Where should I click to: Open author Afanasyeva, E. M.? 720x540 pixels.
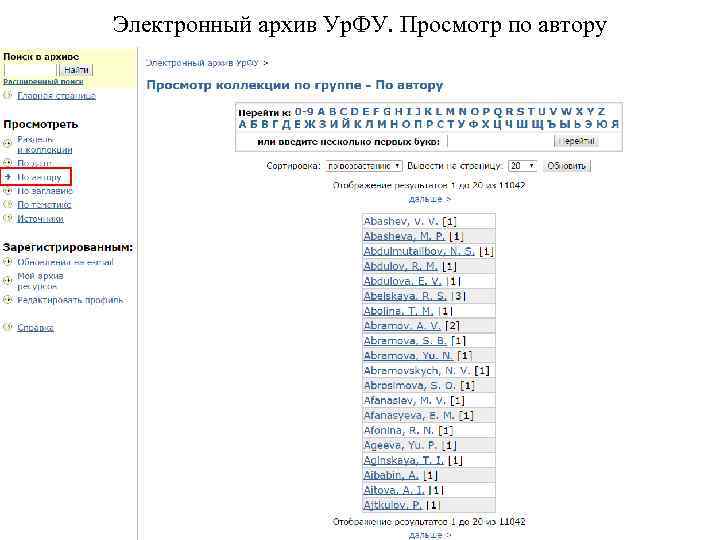coord(409,416)
